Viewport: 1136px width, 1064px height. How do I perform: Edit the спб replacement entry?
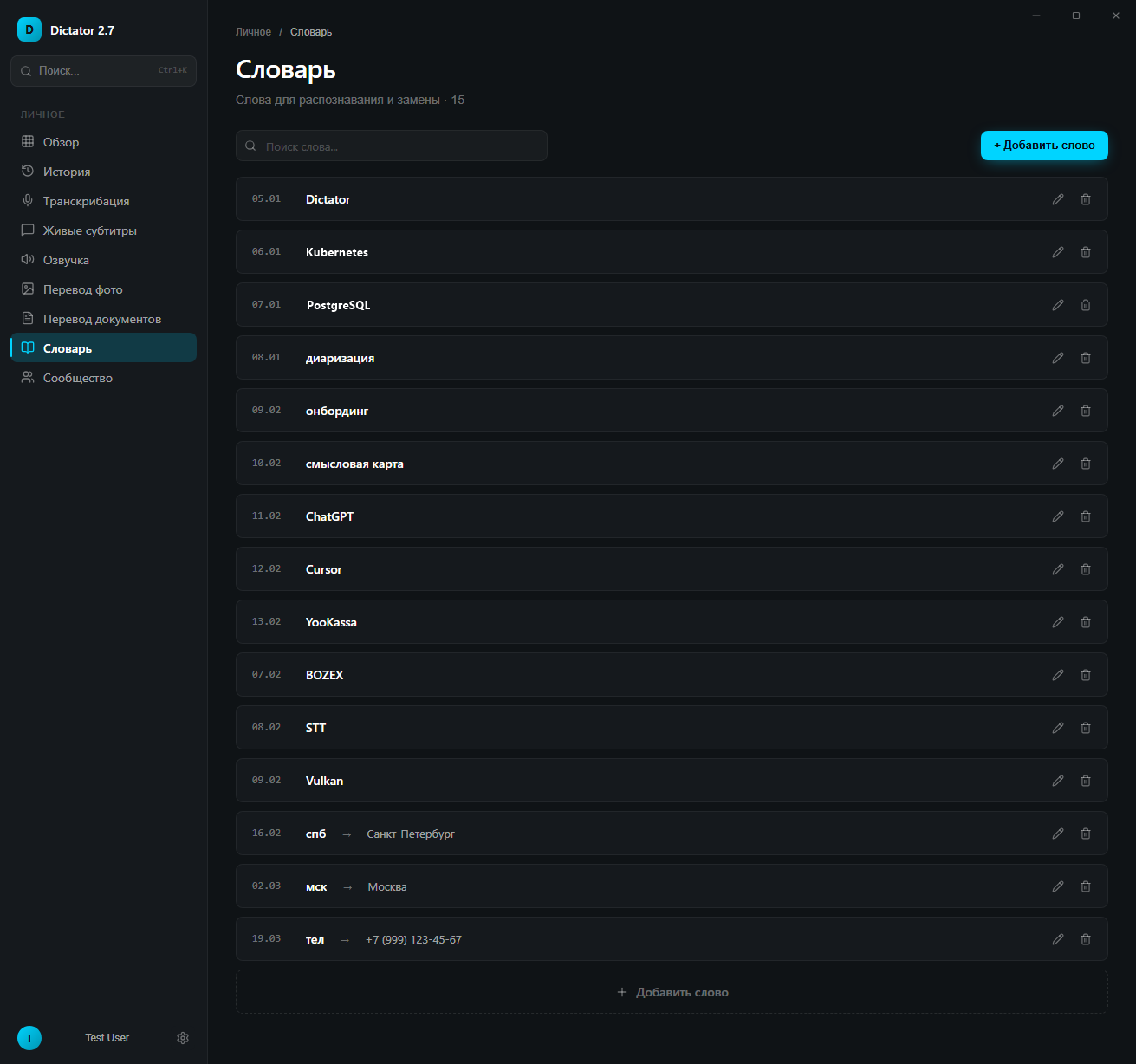tap(1058, 834)
